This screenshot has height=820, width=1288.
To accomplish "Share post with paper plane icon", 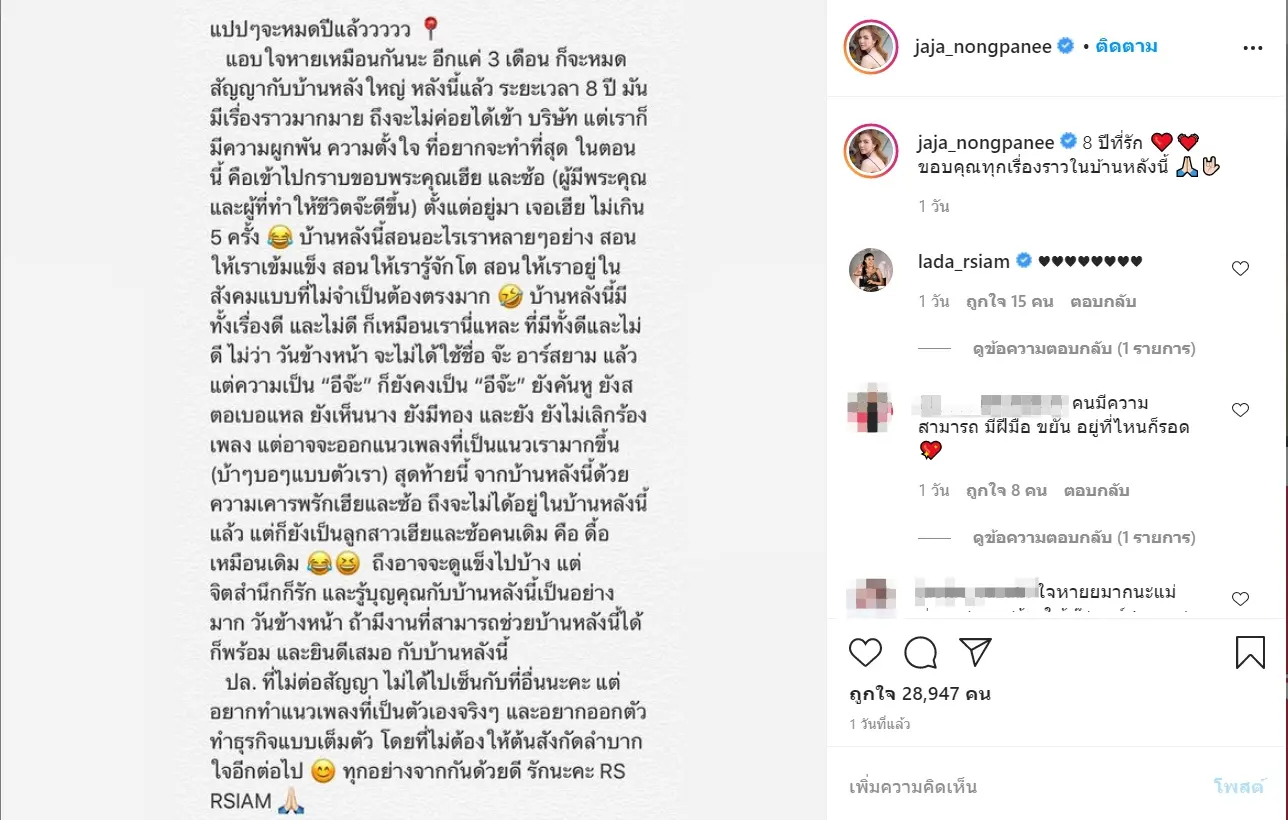I will (975, 652).
